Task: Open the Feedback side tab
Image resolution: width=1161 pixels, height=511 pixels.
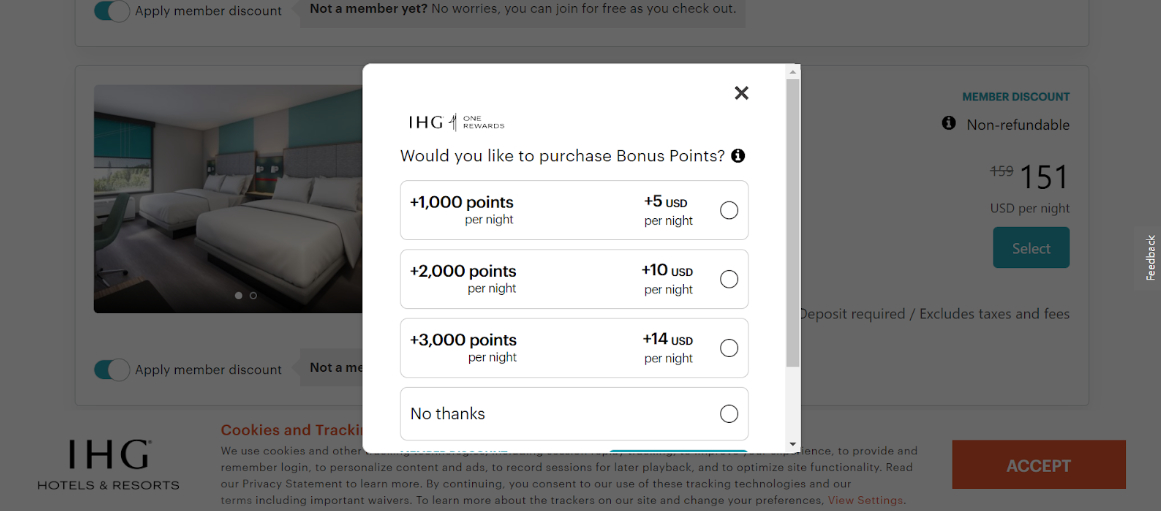Action: 1150,258
